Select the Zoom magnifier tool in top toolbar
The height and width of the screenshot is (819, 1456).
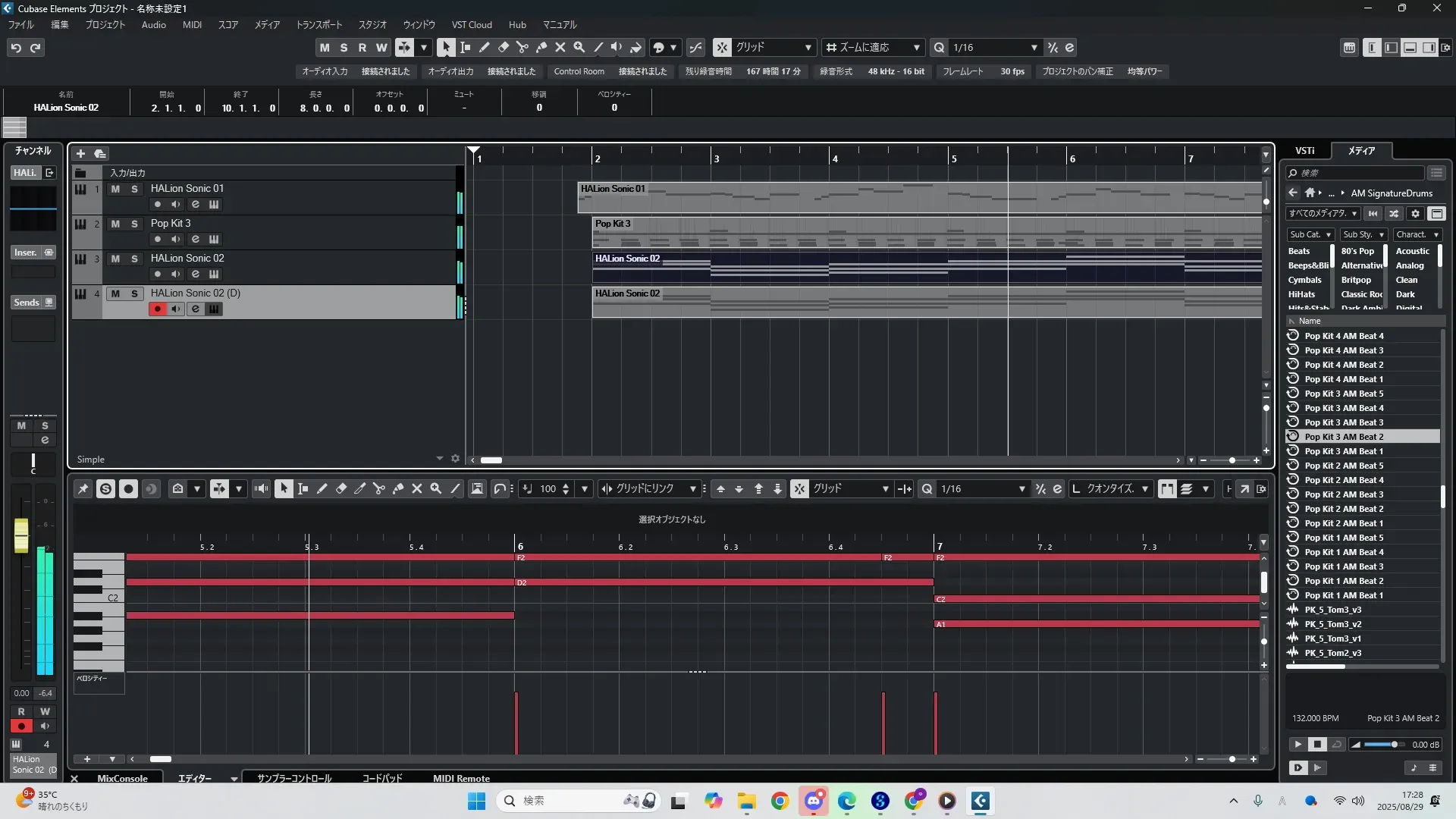(x=579, y=47)
